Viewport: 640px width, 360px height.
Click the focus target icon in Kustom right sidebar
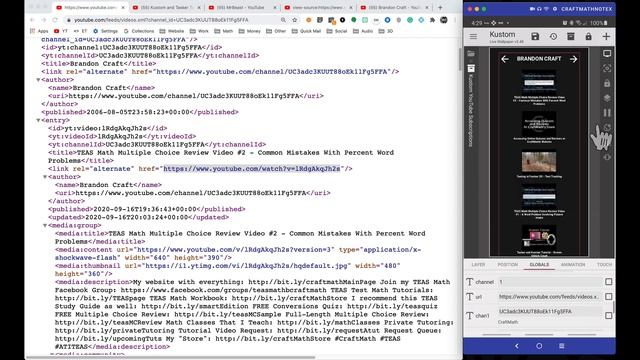click(607, 69)
